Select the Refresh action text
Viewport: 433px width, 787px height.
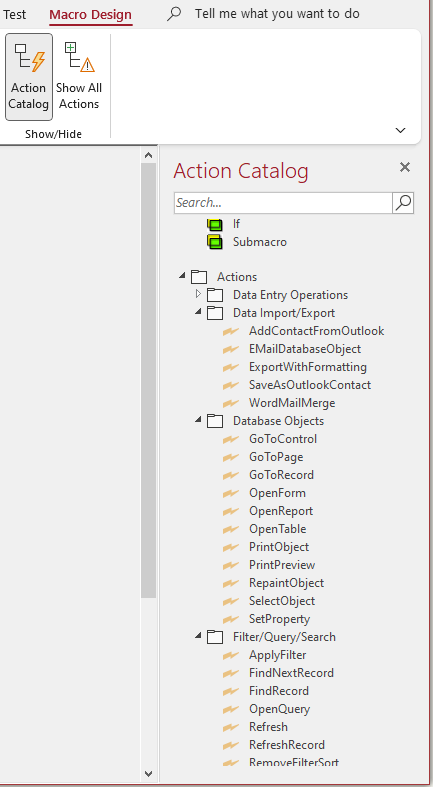pos(268,727)
